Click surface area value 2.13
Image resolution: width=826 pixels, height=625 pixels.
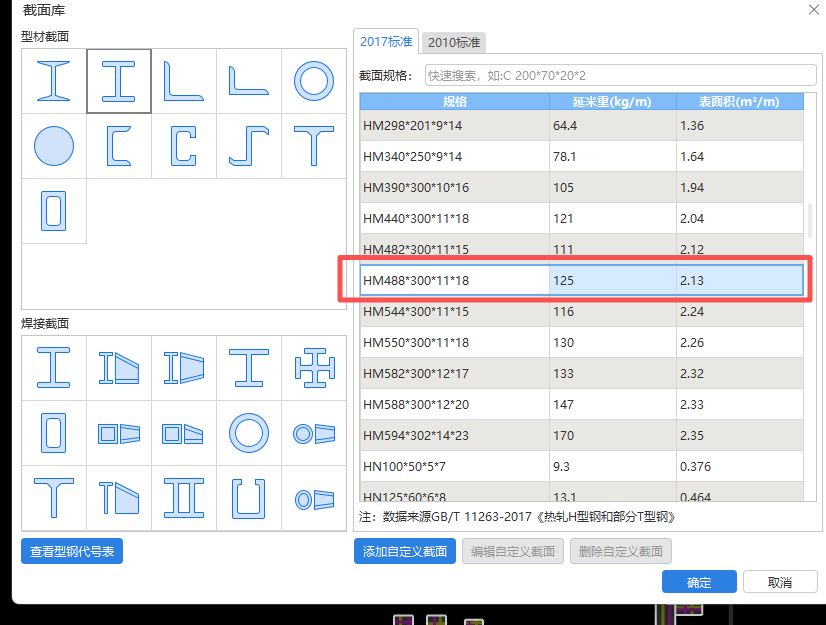coord(692,281)
